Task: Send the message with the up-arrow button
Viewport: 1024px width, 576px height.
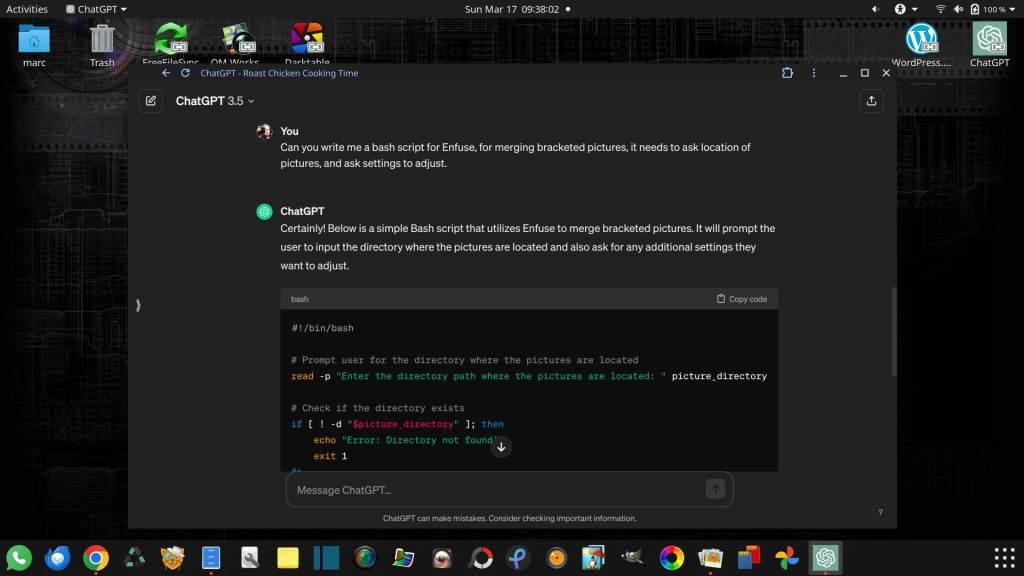Action: (x=715, y=488)
